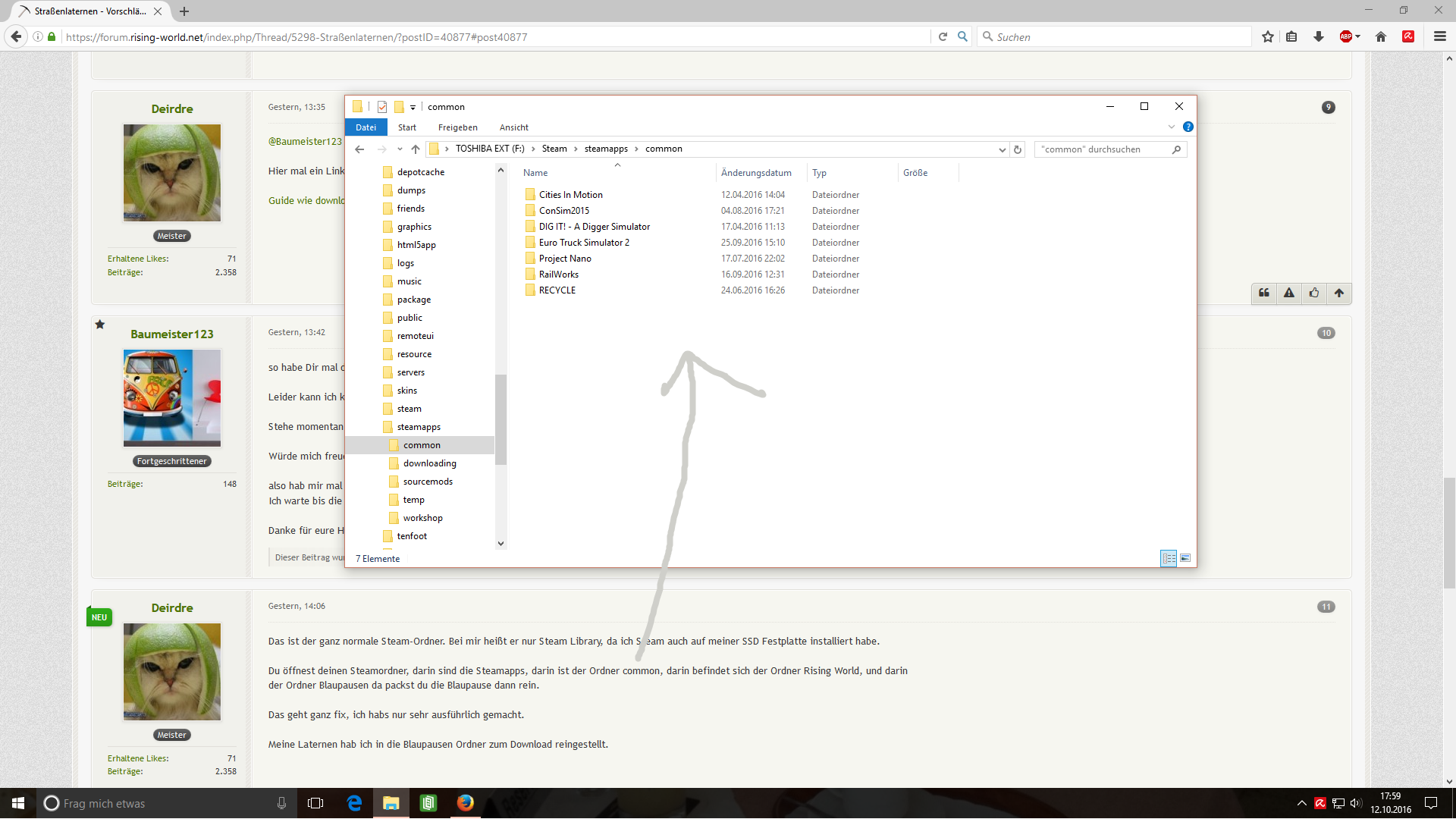Click the report warning triangle icon
The image size is (1456, 819).
point(1289,293)
